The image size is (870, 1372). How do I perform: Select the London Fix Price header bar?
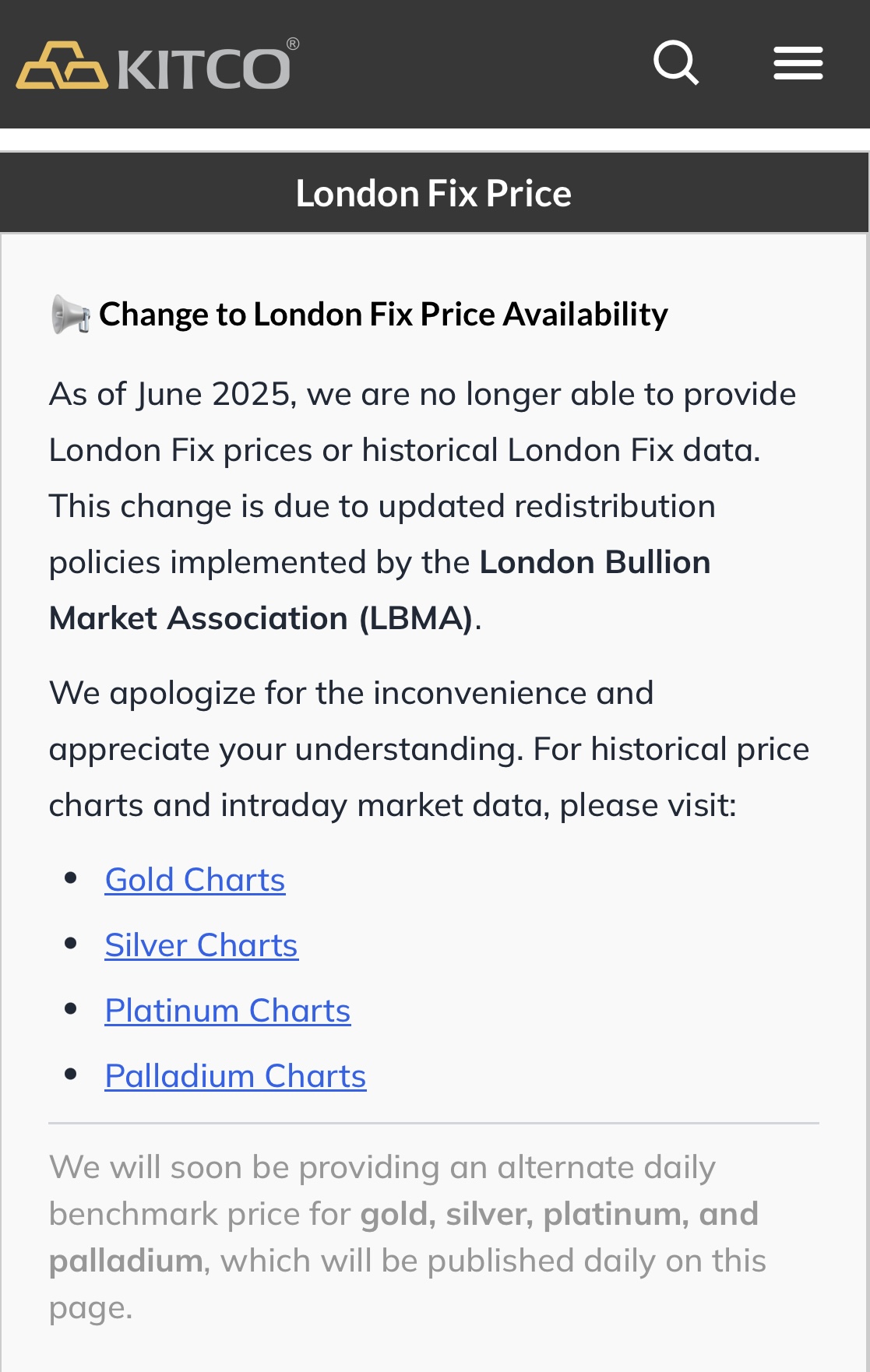435,192
